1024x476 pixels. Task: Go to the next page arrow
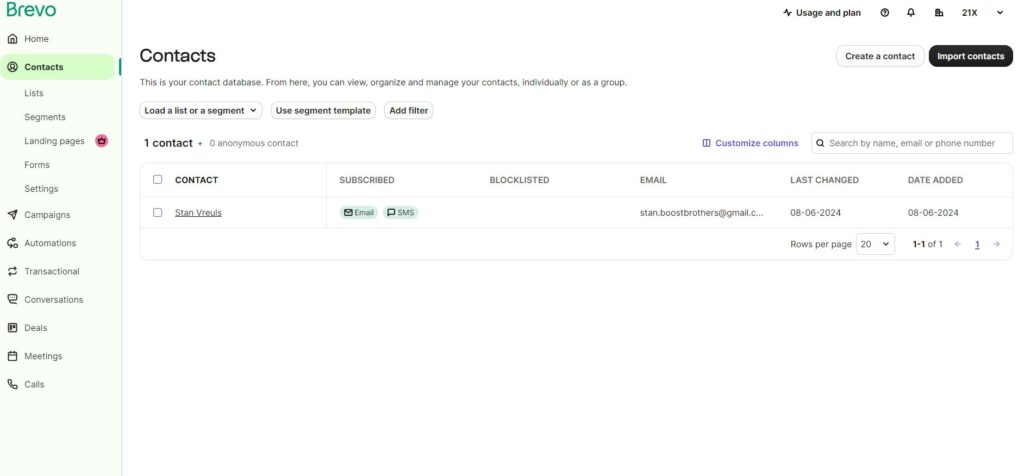pos(996,244)
